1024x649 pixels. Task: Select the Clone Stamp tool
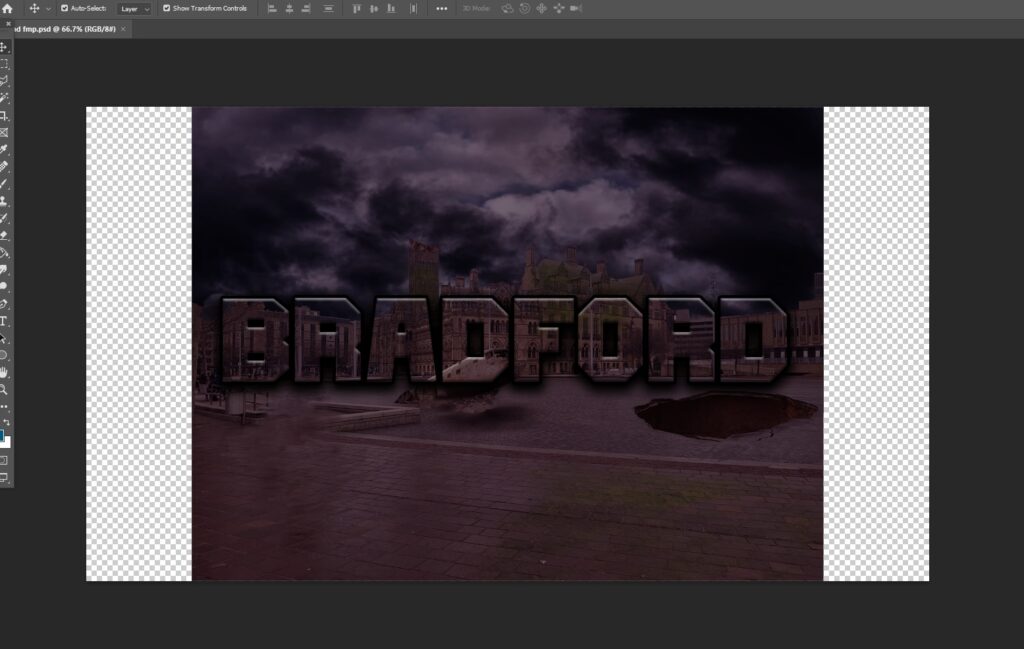click(4, 200)
